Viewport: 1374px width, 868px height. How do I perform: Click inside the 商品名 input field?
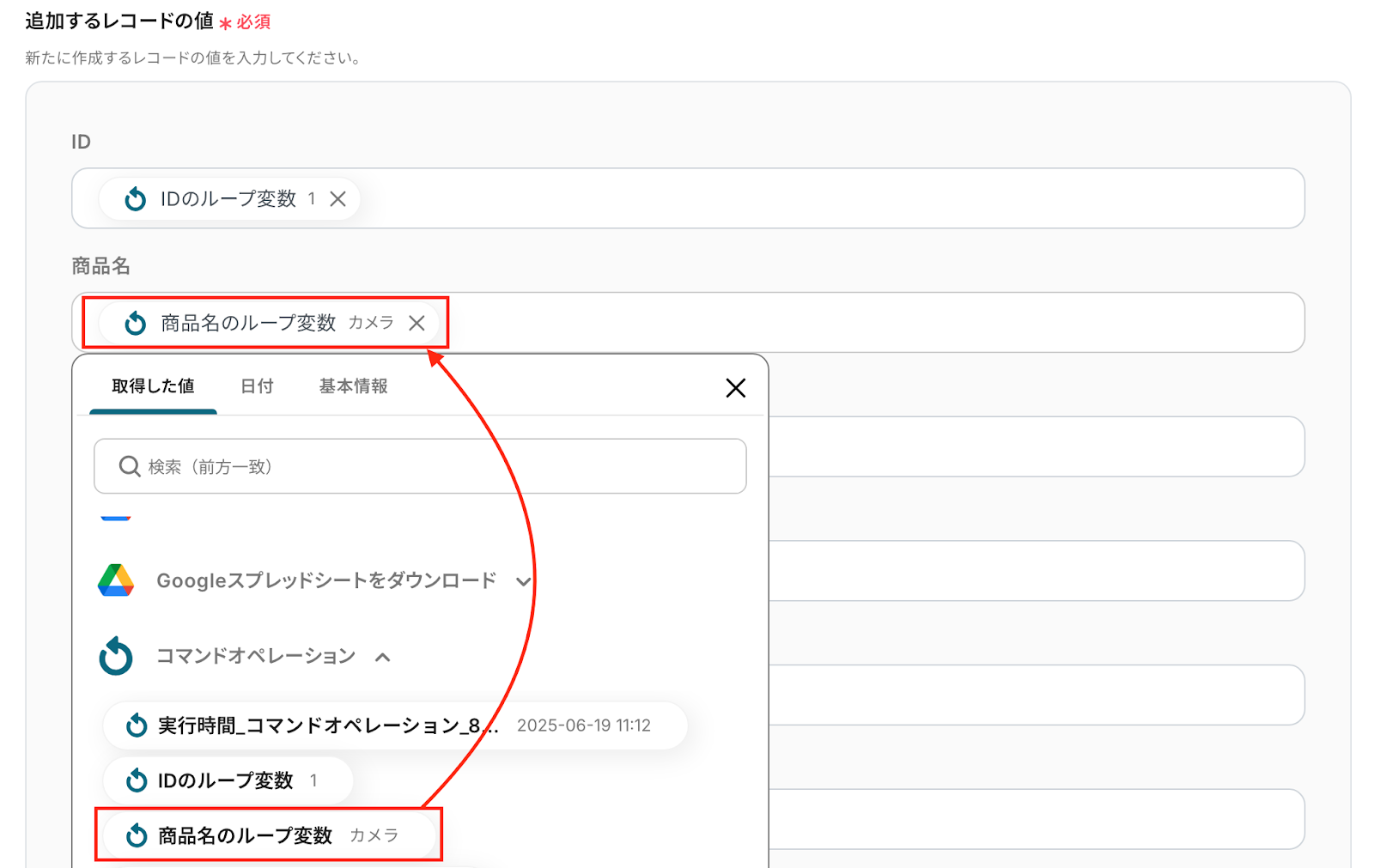tap(688, 322)
